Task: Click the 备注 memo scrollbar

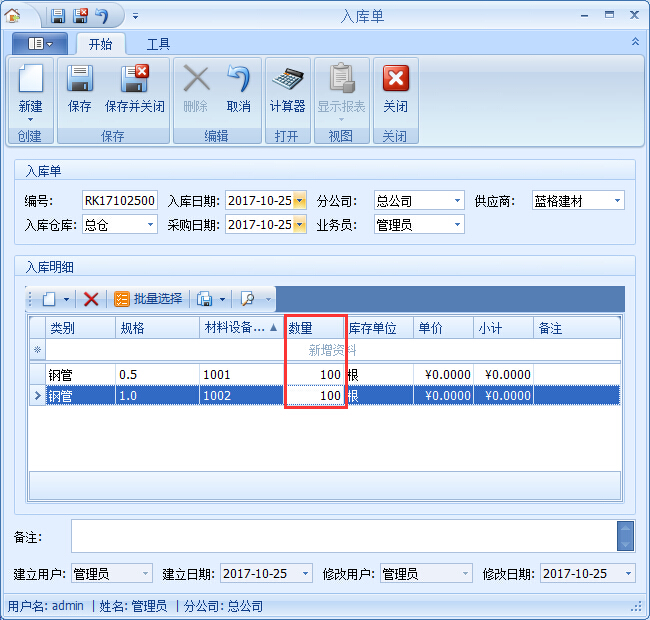Action: coord(625,536)
